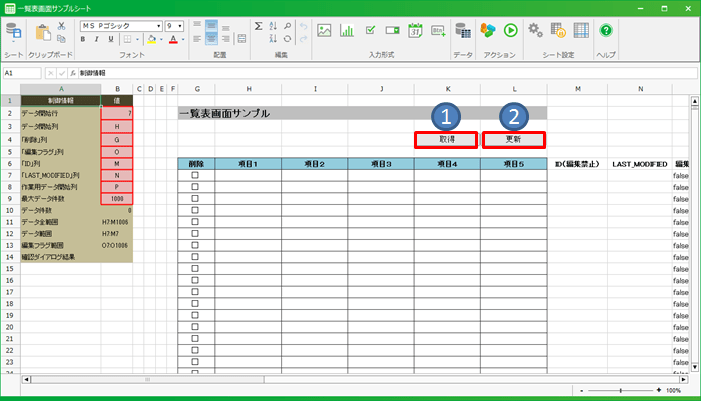Click the database icon in データ group

(462, 30)
